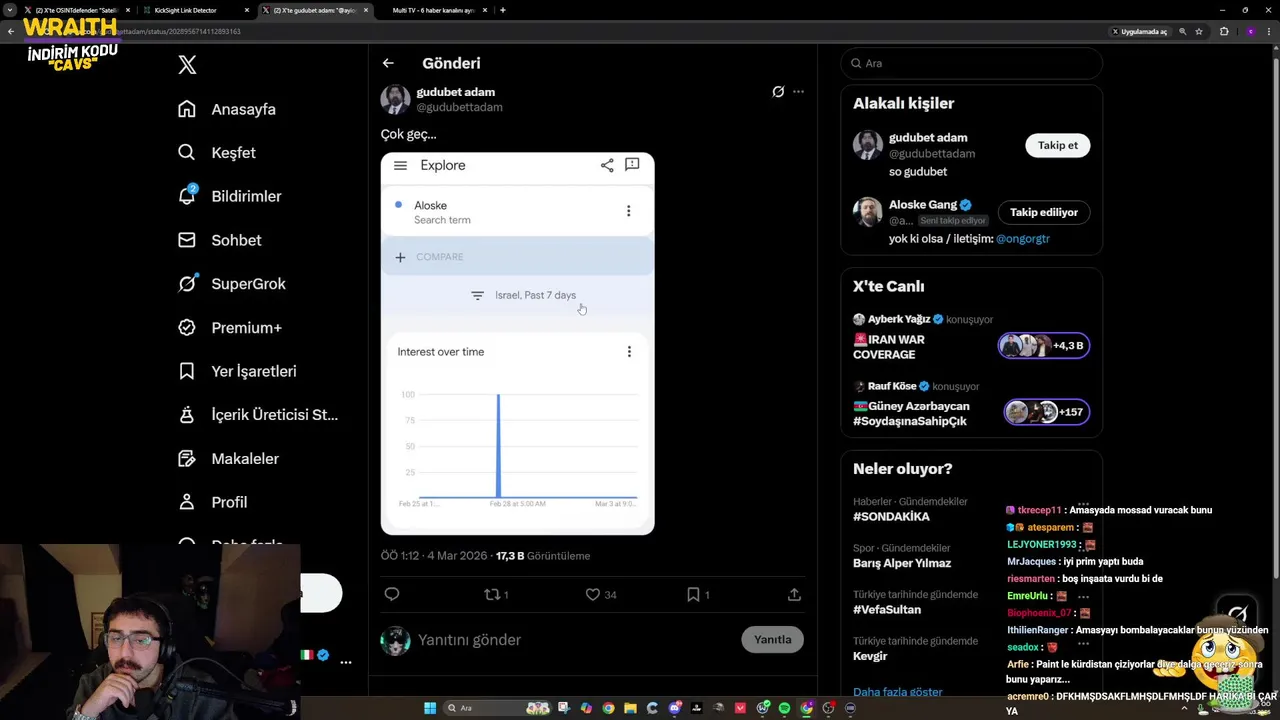Switch to the Multi TV browser tab

[435, 10]
